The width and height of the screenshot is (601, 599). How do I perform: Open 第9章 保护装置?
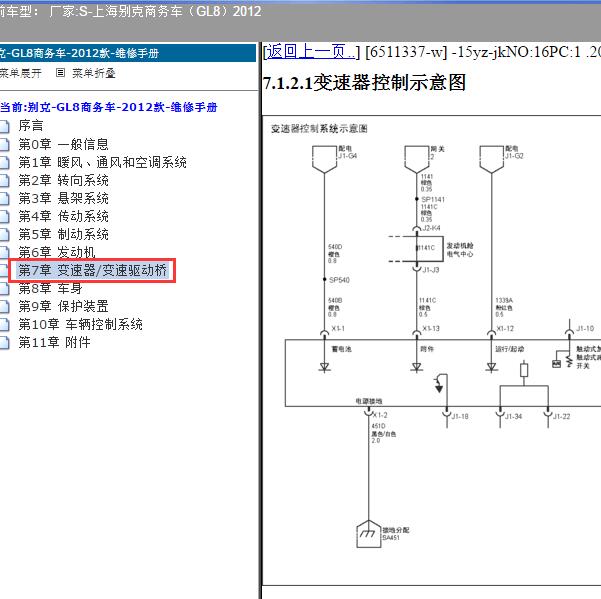point(64,306)
